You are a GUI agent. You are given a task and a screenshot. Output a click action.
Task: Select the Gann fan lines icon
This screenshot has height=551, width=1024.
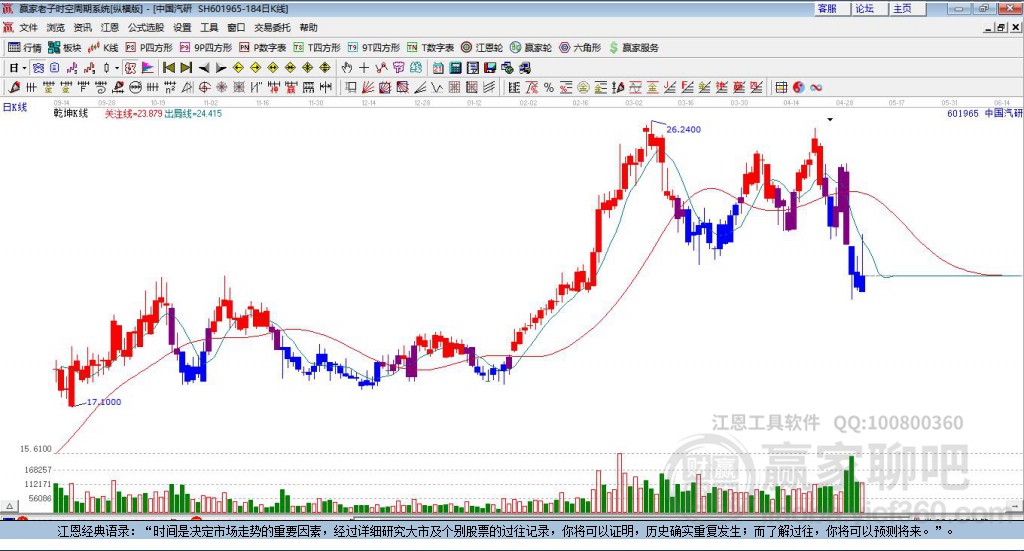pyautogui.click(x=368, y=87)
